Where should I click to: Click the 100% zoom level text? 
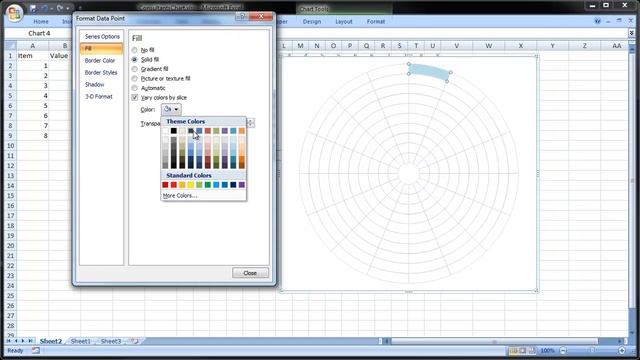(547, 351)
